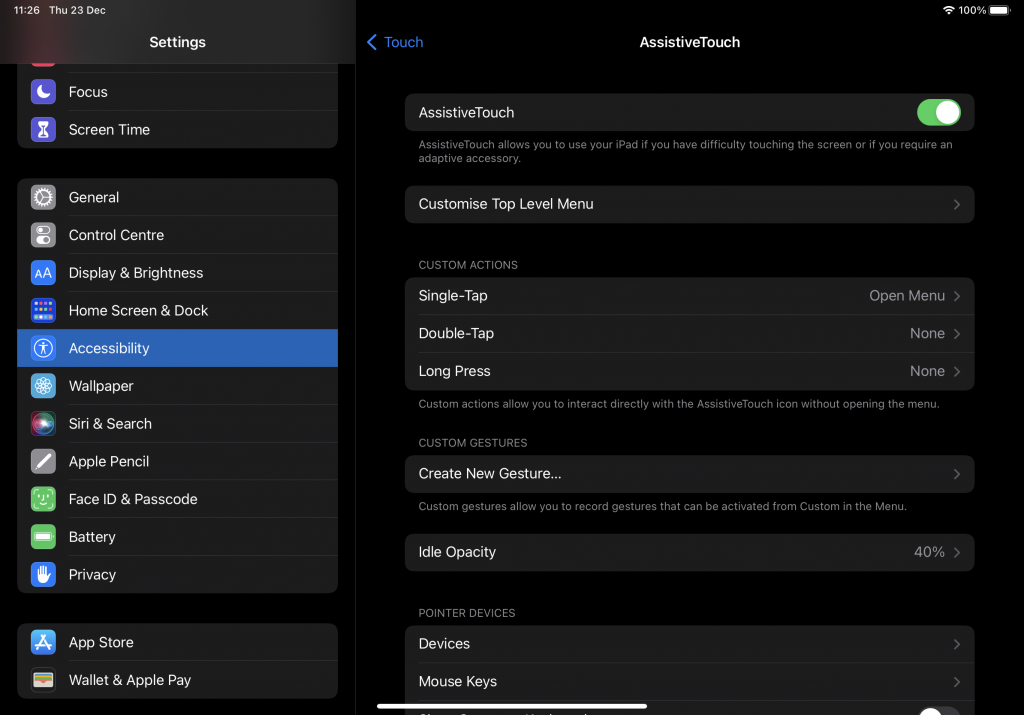Tap the Privacy hand icon
The width and height of the screenshot is (1024, 715).
coord(43,575)
